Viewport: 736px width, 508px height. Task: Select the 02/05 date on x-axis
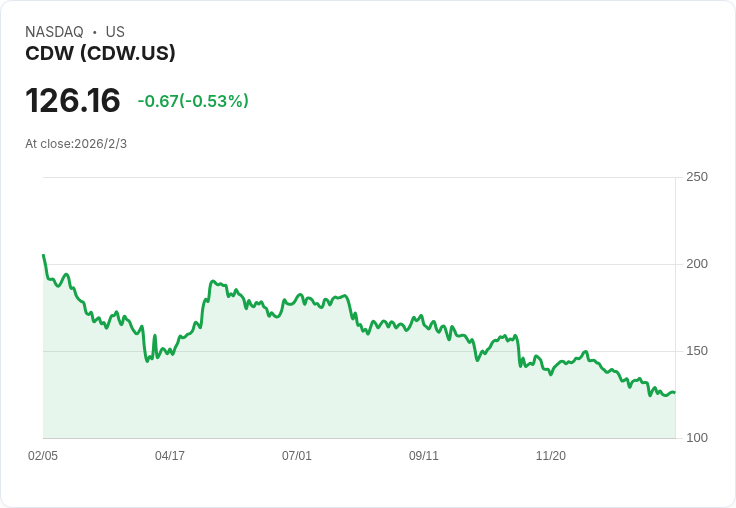(x=43, y=456)
